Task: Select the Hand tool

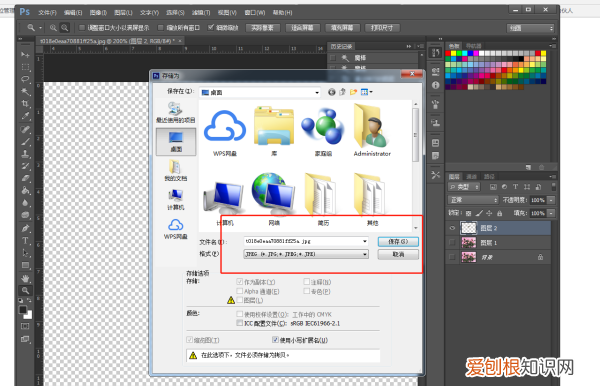Action: pyautogui.click(x=25, y=278)
